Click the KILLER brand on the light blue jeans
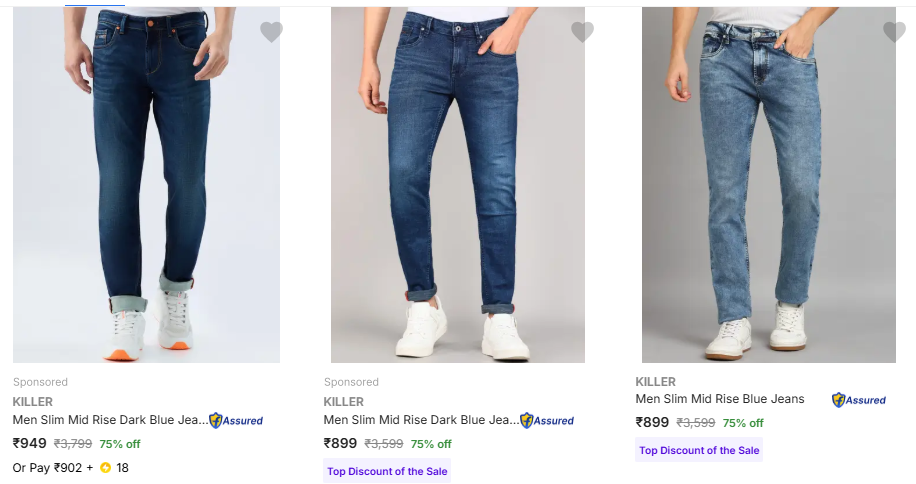 click(656, 381)
